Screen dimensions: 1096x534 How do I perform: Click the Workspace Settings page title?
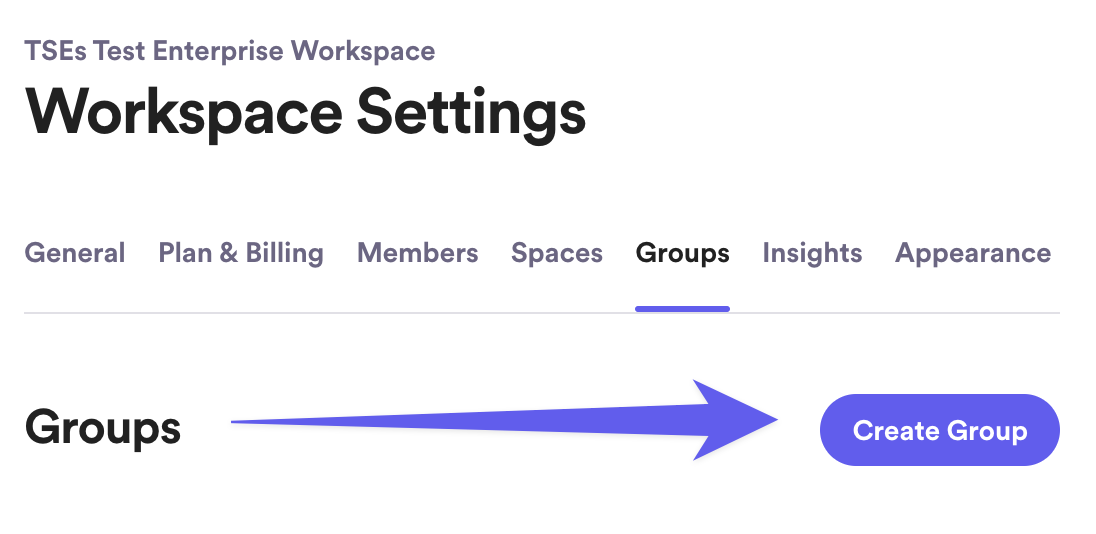pyautogui.click(x=305, y=111)
